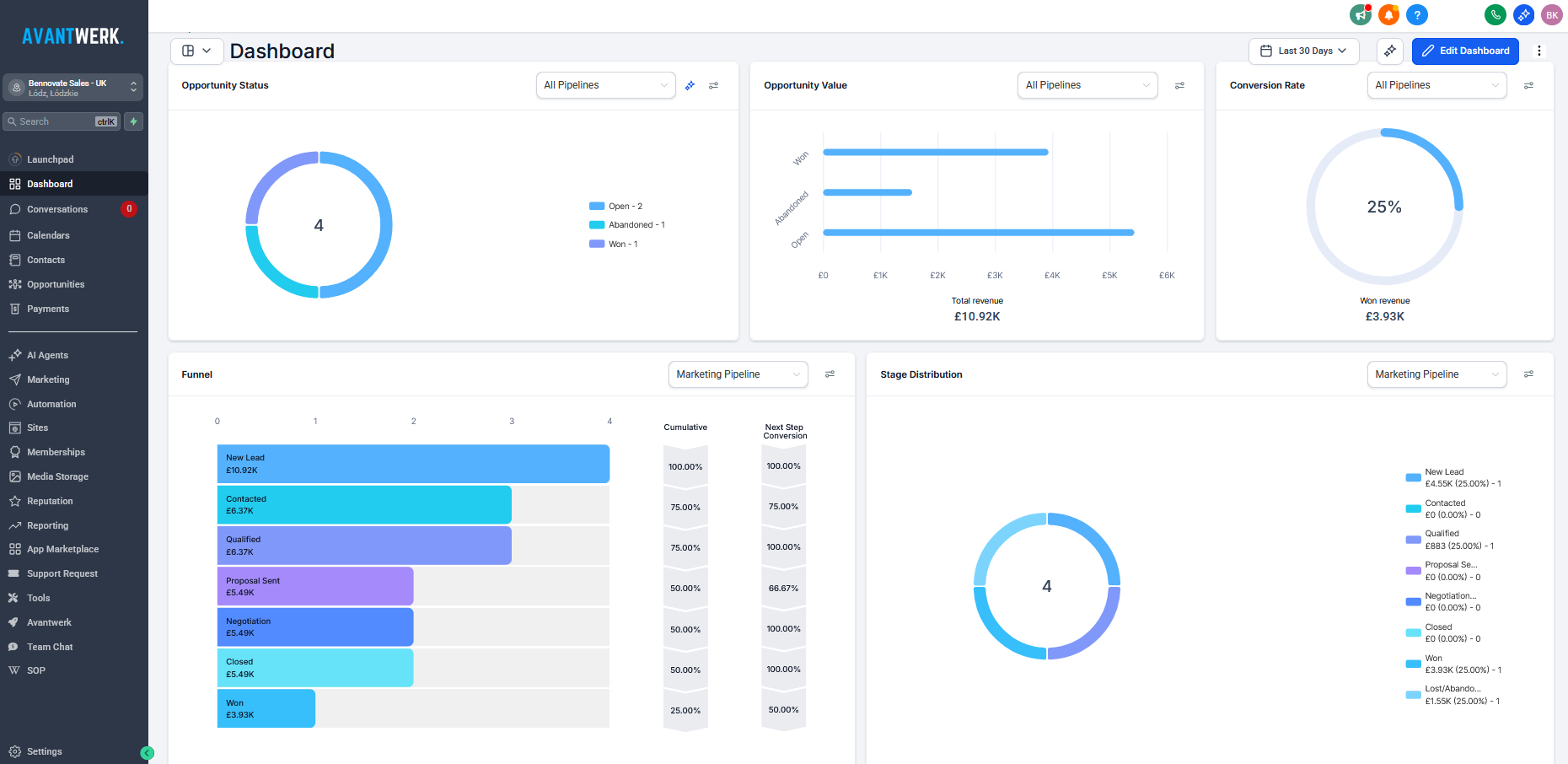Click the blue AI sparkle icon in header
Screen dimensions: 1568x764
point(1523,14)
